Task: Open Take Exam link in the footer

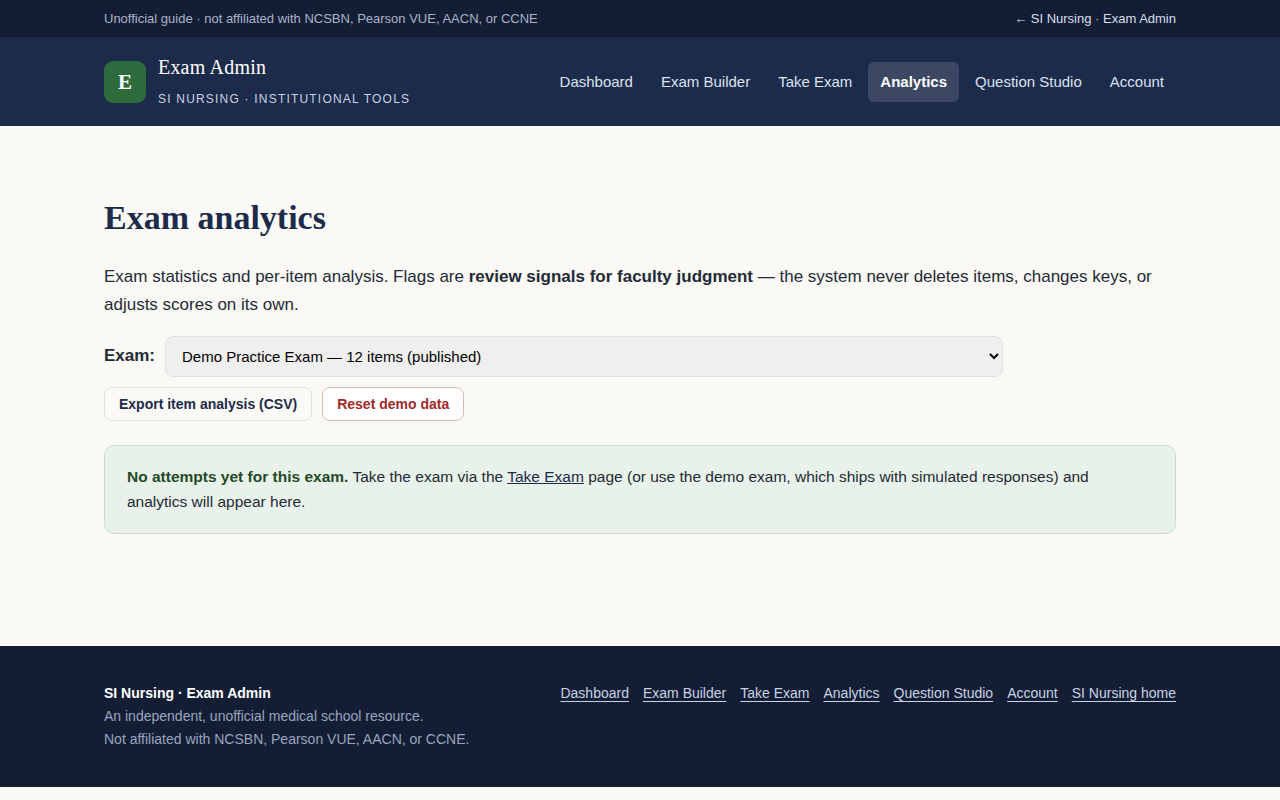Action: pos(775,693)
